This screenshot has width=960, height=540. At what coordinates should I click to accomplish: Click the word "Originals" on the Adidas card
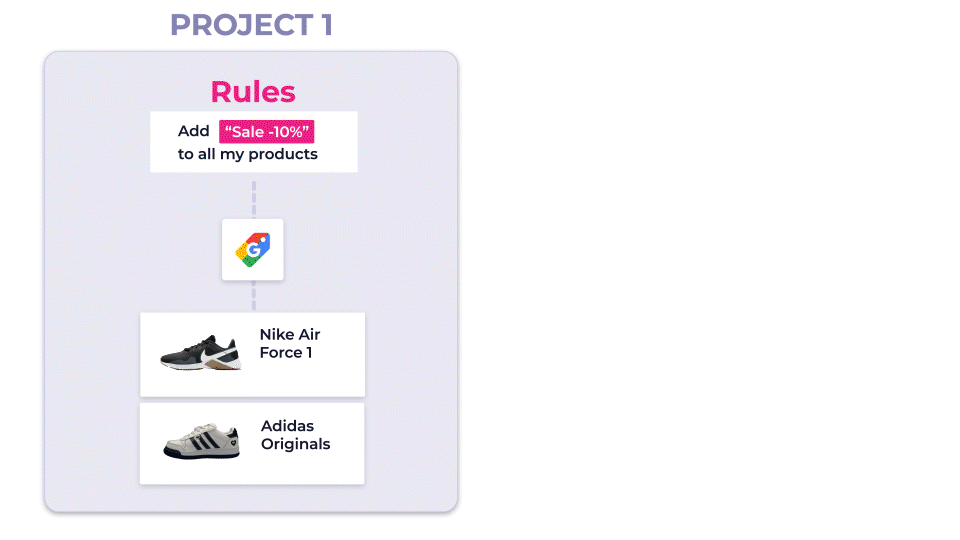(x=296, y=444)
